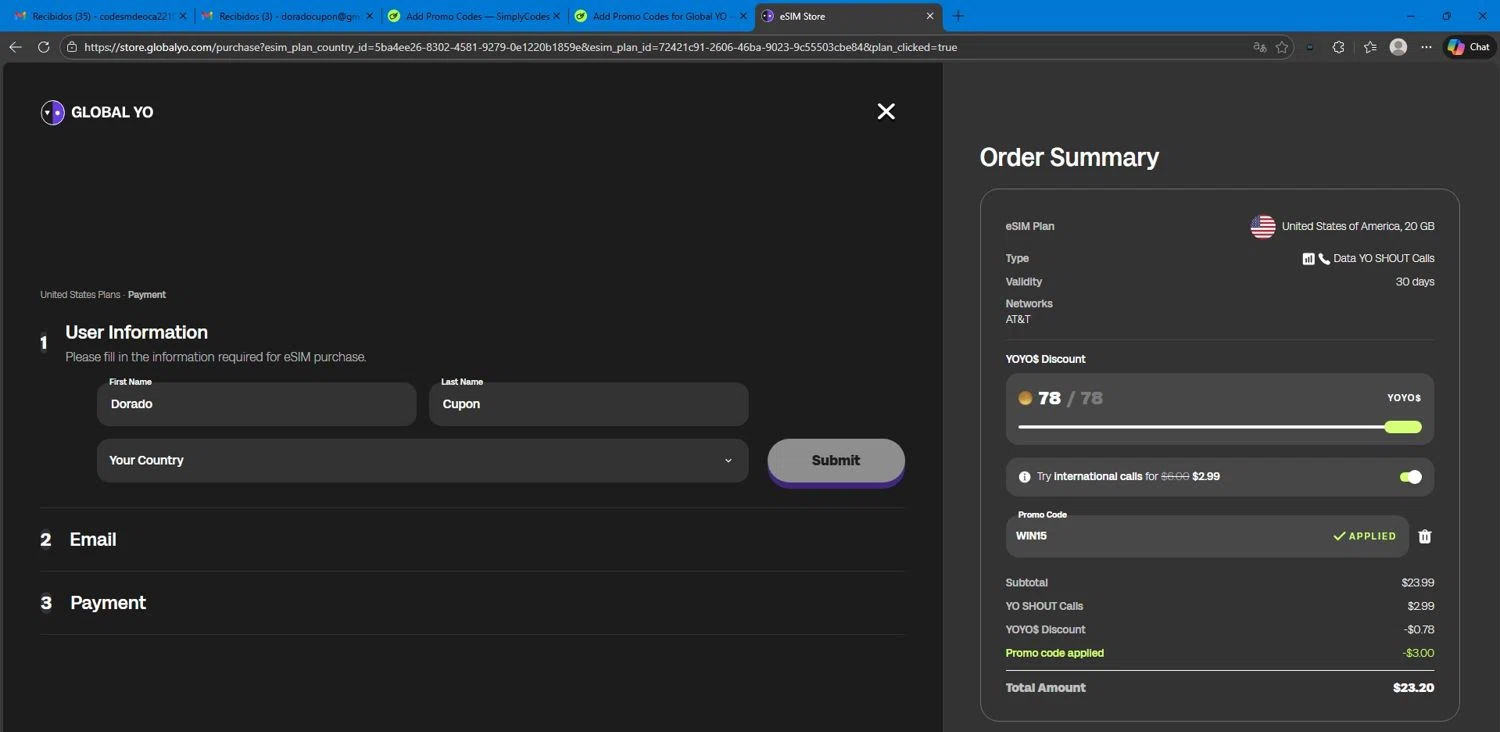Click the site info lock icon in address bar
1500x732 pixels.
click(x=71, y=47)
